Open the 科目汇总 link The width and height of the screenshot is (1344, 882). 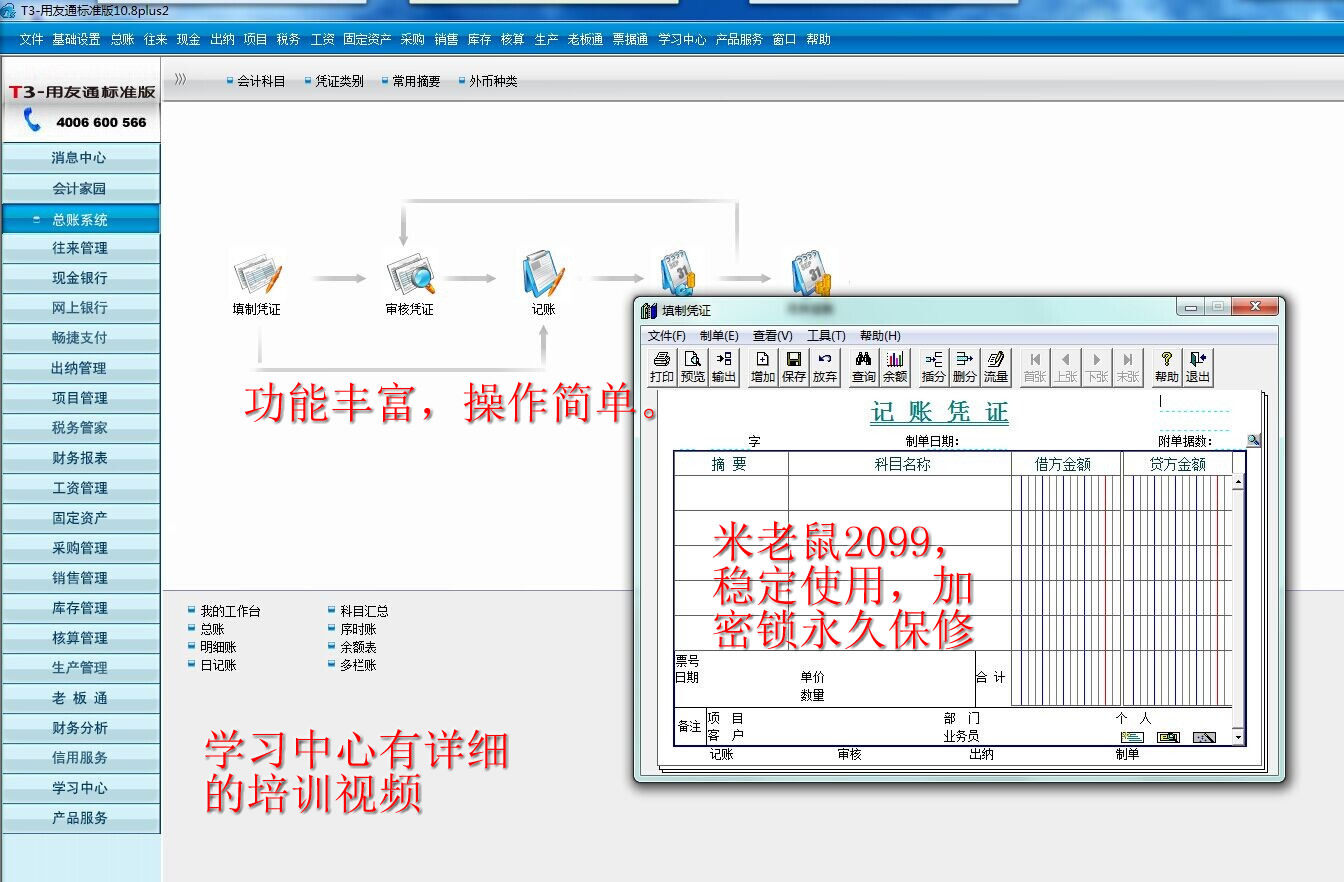click(x=364, y=611)
